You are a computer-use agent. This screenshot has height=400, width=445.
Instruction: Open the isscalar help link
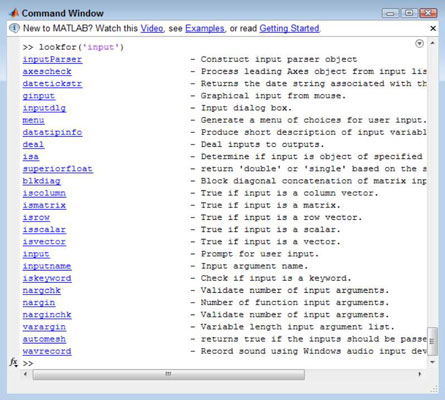click(x=44, y=230)
